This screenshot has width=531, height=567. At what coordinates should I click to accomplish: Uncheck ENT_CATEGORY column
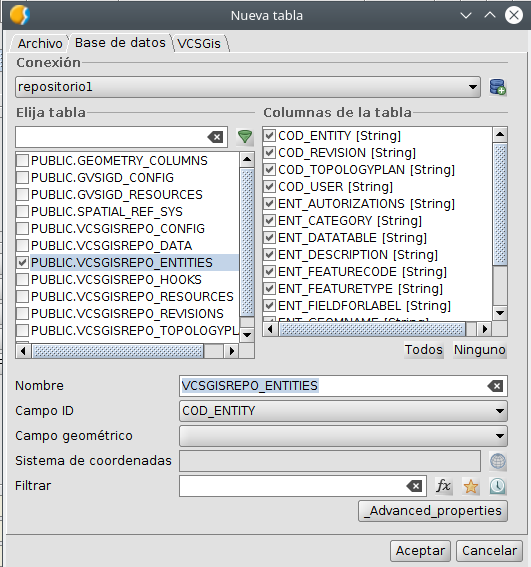coord(269,220)
